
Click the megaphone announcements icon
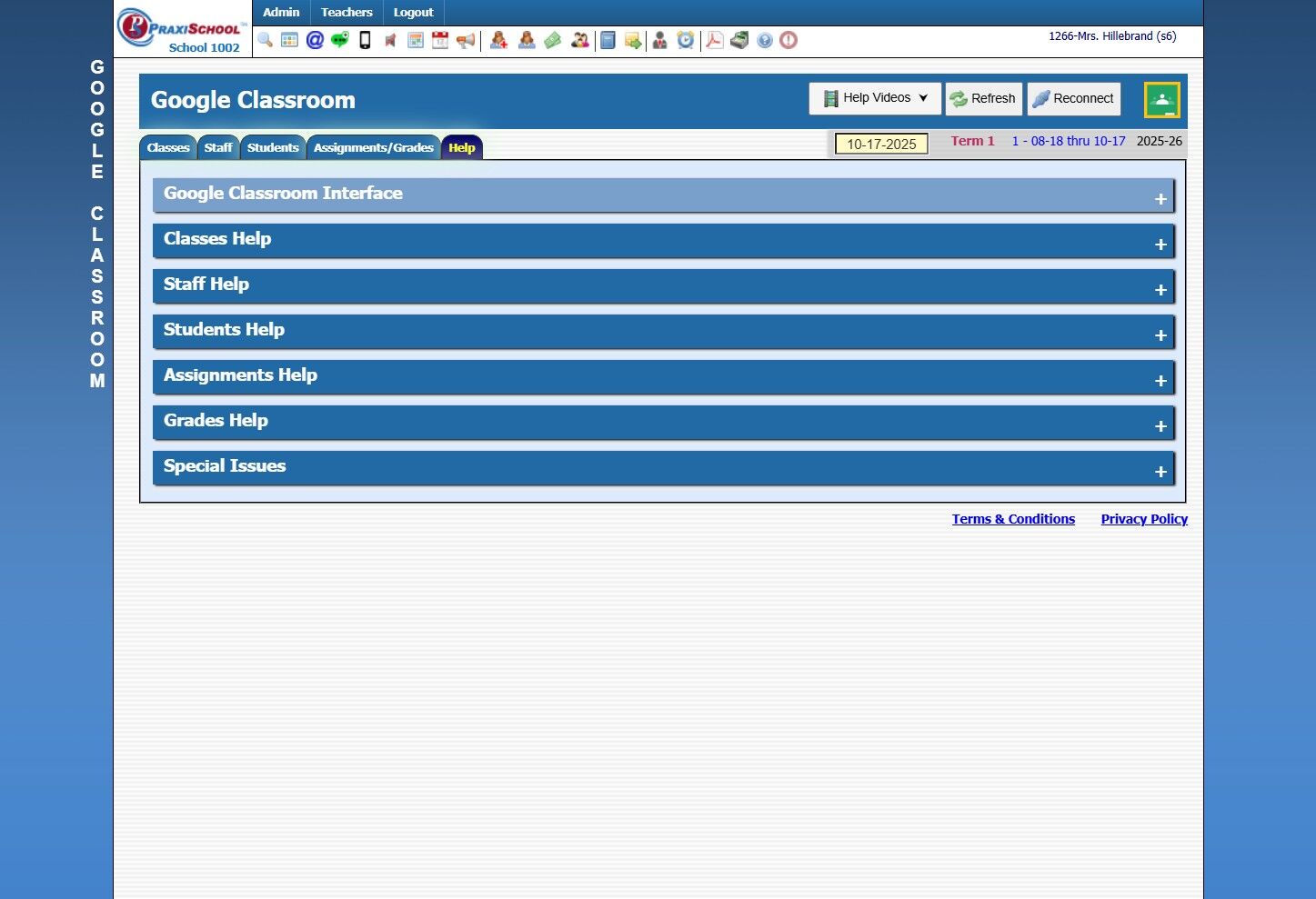click(466, 40)
